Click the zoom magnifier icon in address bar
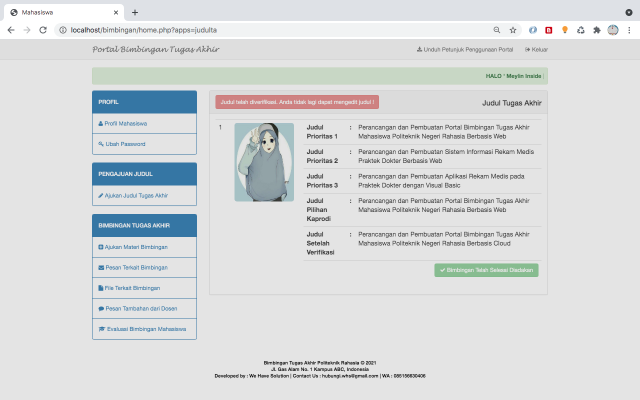Image resolution: width=640 pixels, height=400 pixels. tap(497, 30)
